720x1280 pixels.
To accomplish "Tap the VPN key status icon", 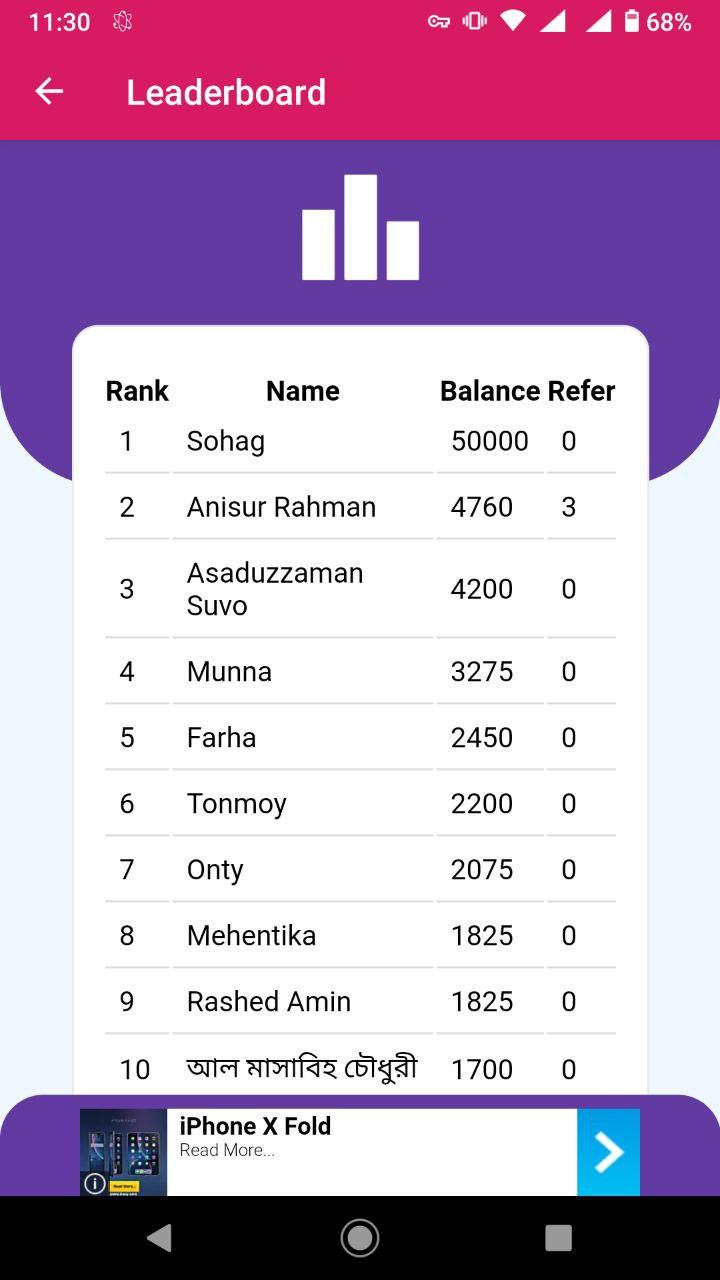I will (x=439, y=22).
